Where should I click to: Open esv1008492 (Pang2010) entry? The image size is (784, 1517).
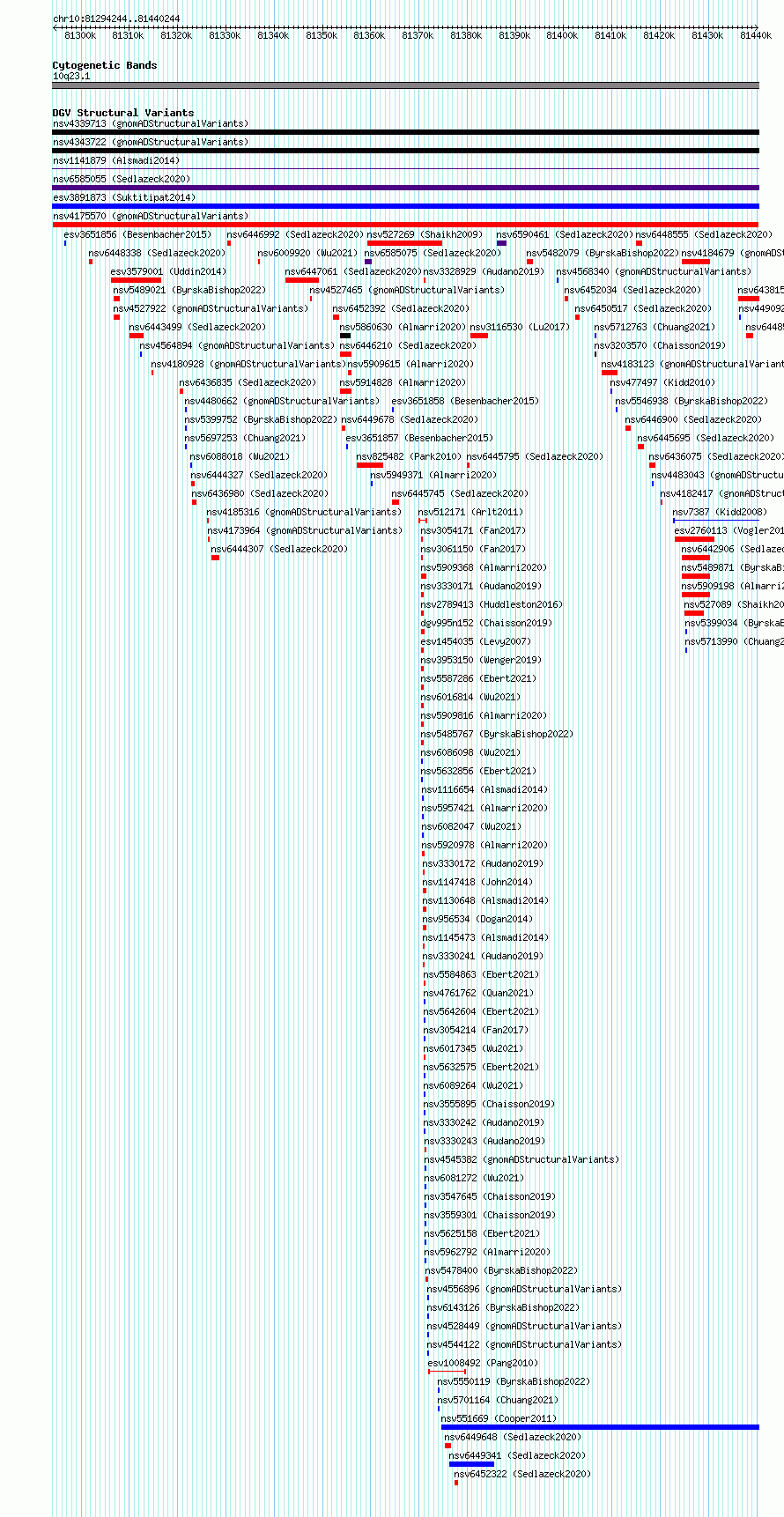coord(483,1363)
